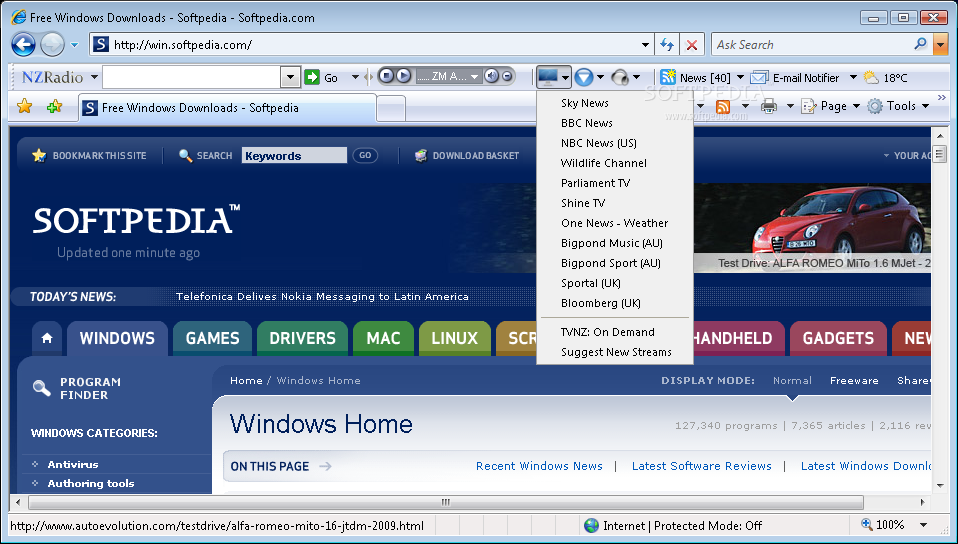
Task: Open the radio station selector ZM A...
Action: click(x=448, y=76)
